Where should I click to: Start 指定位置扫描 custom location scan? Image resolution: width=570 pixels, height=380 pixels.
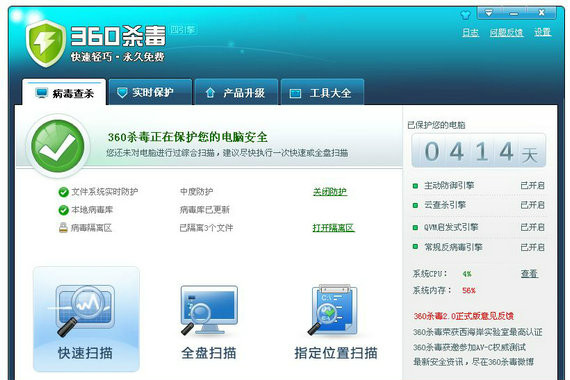click(x=336, y=322)
